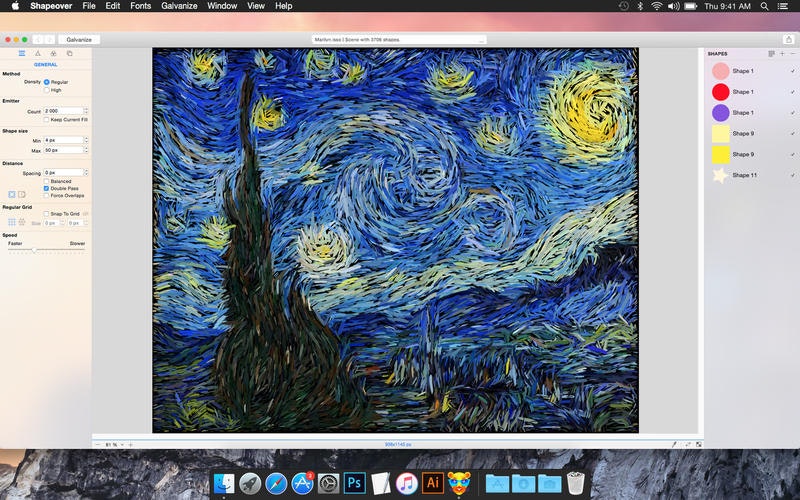
Task: Add a new shape with plus icon
Action: click(x=782, y=54)
